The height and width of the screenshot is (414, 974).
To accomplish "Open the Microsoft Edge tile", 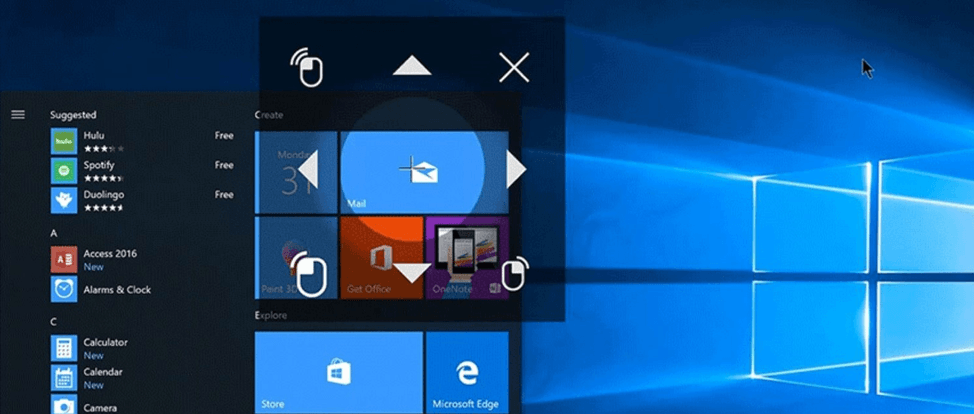I will click(466, 373).
